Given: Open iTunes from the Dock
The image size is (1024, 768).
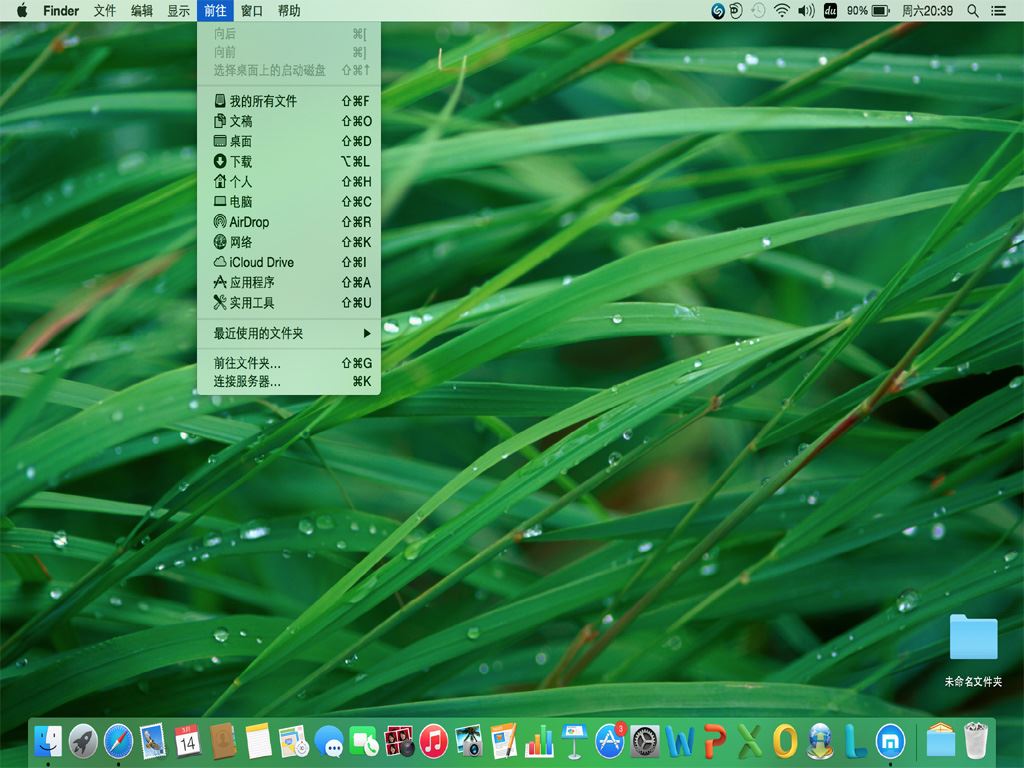Looking at the screenshot, I should (433, 741).
